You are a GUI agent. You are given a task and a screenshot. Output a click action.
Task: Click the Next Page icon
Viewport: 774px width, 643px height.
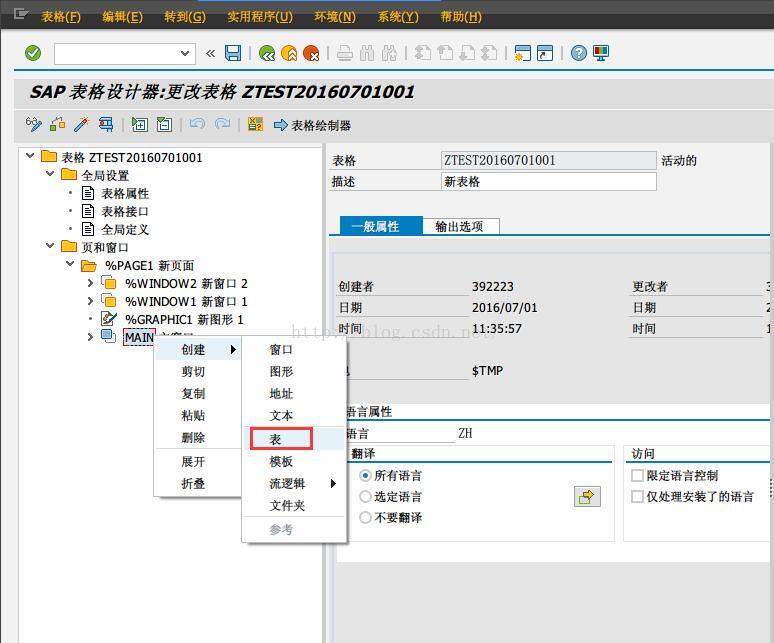tap(467, 53)
